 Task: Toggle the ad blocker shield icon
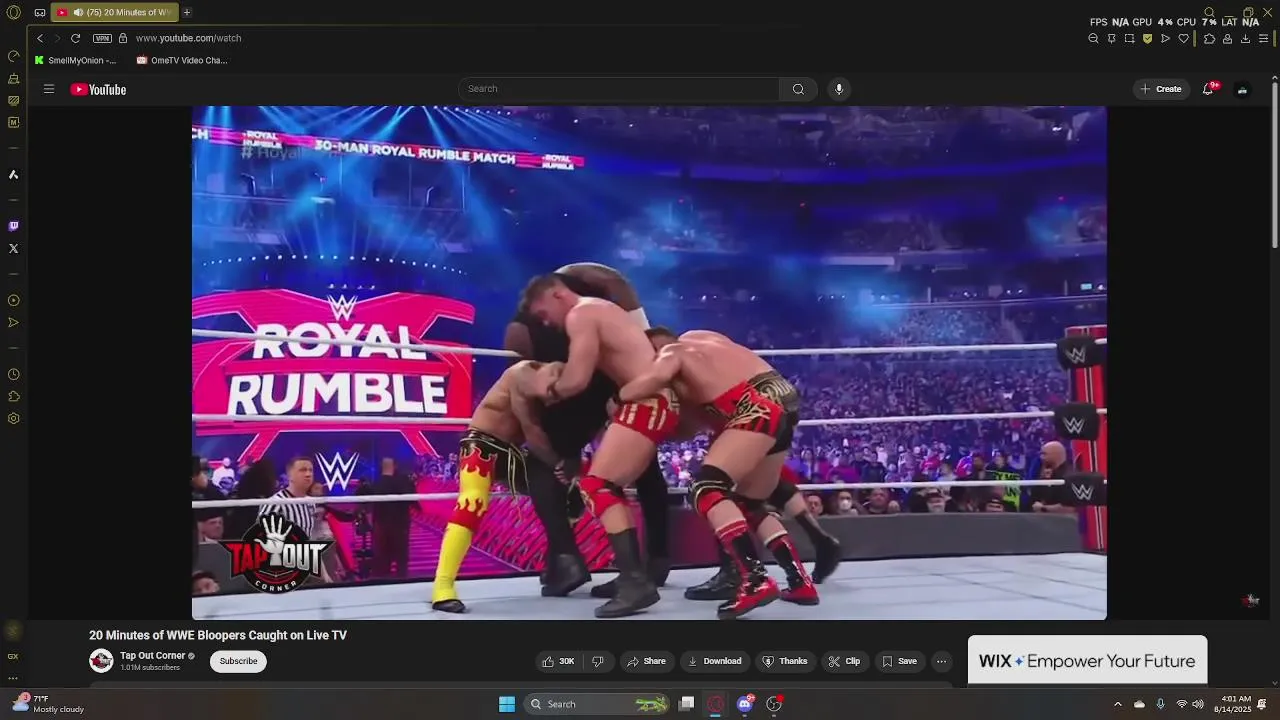click(1147, 38)
